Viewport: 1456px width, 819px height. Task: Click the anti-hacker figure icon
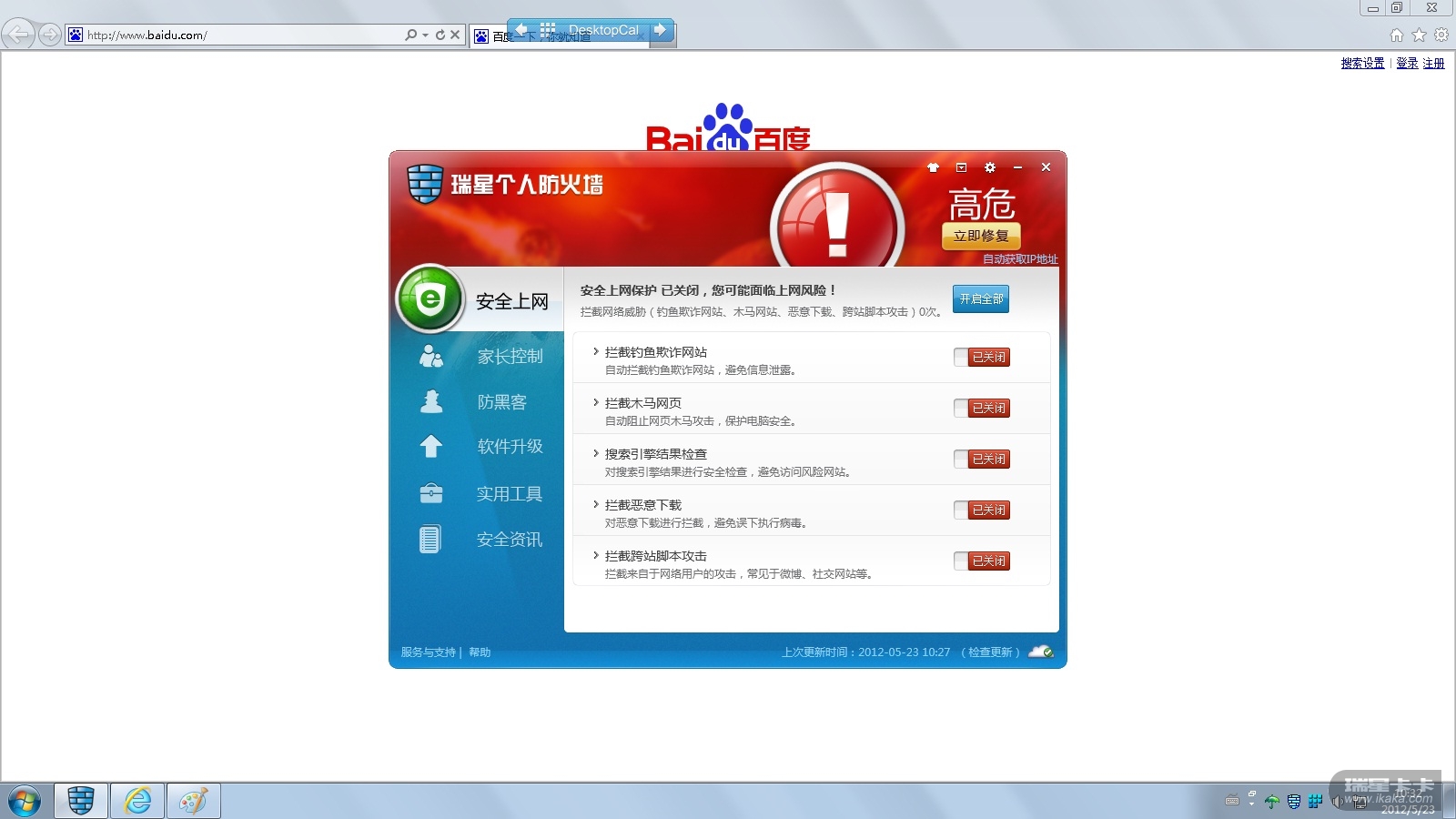point(431,401)
